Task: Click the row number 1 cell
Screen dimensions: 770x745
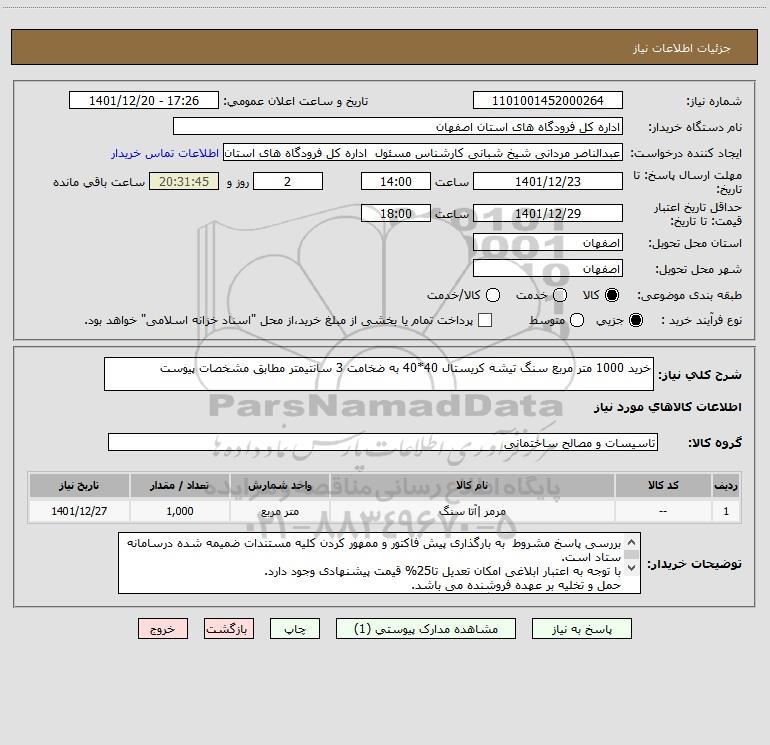Action: tap(726, 511)
